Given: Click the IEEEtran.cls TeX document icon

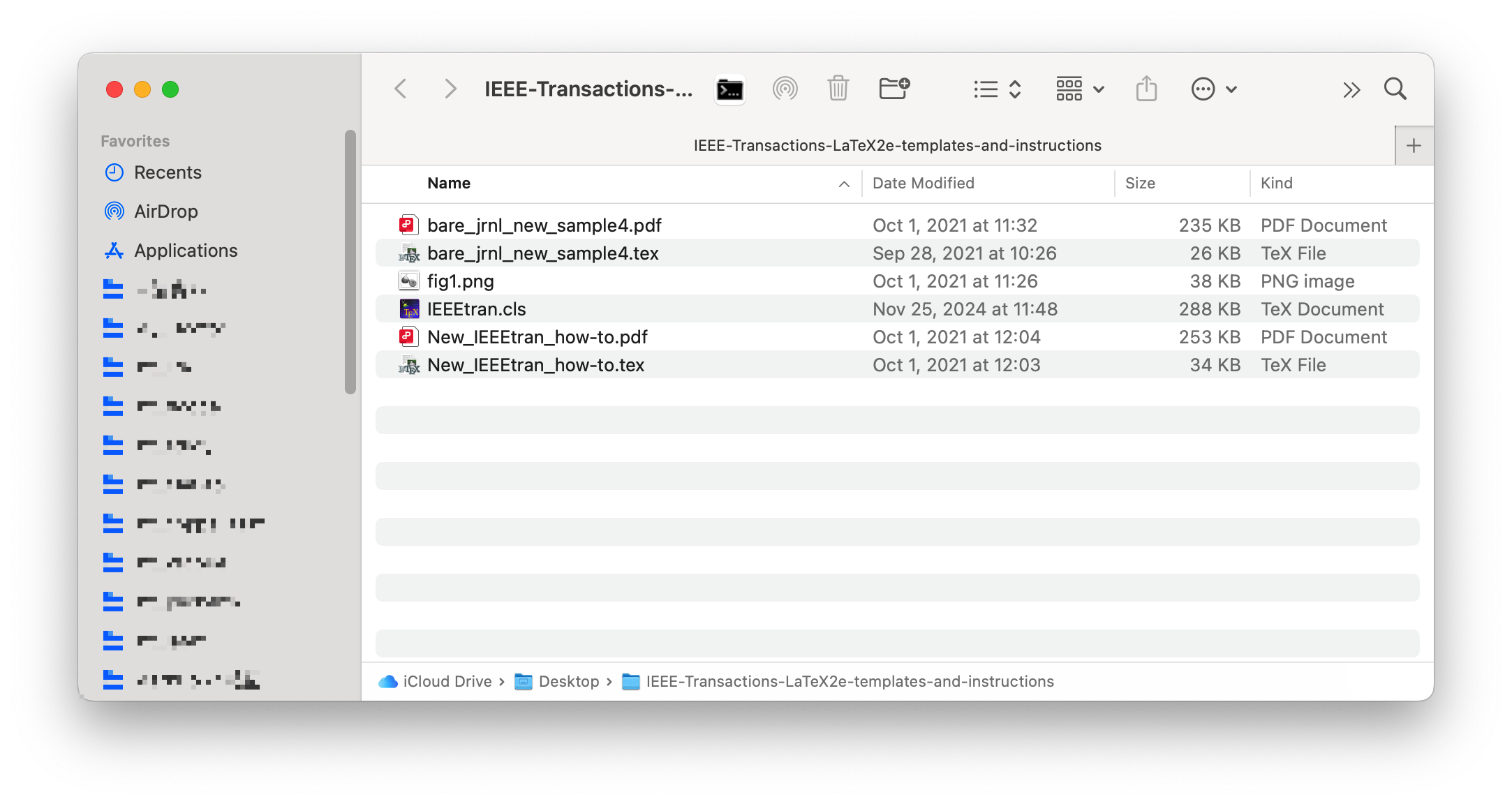Looking at the screenshot, I should pos(409,308).
